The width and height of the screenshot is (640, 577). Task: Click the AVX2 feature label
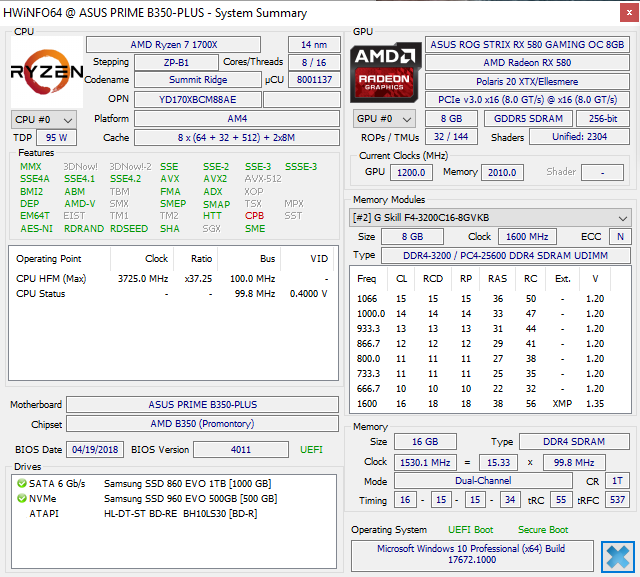[215, 179]
